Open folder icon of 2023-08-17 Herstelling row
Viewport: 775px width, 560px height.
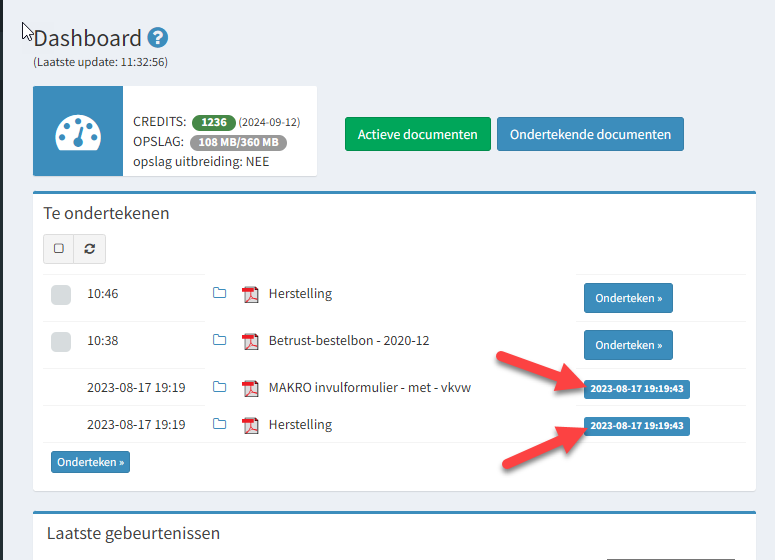219,424
